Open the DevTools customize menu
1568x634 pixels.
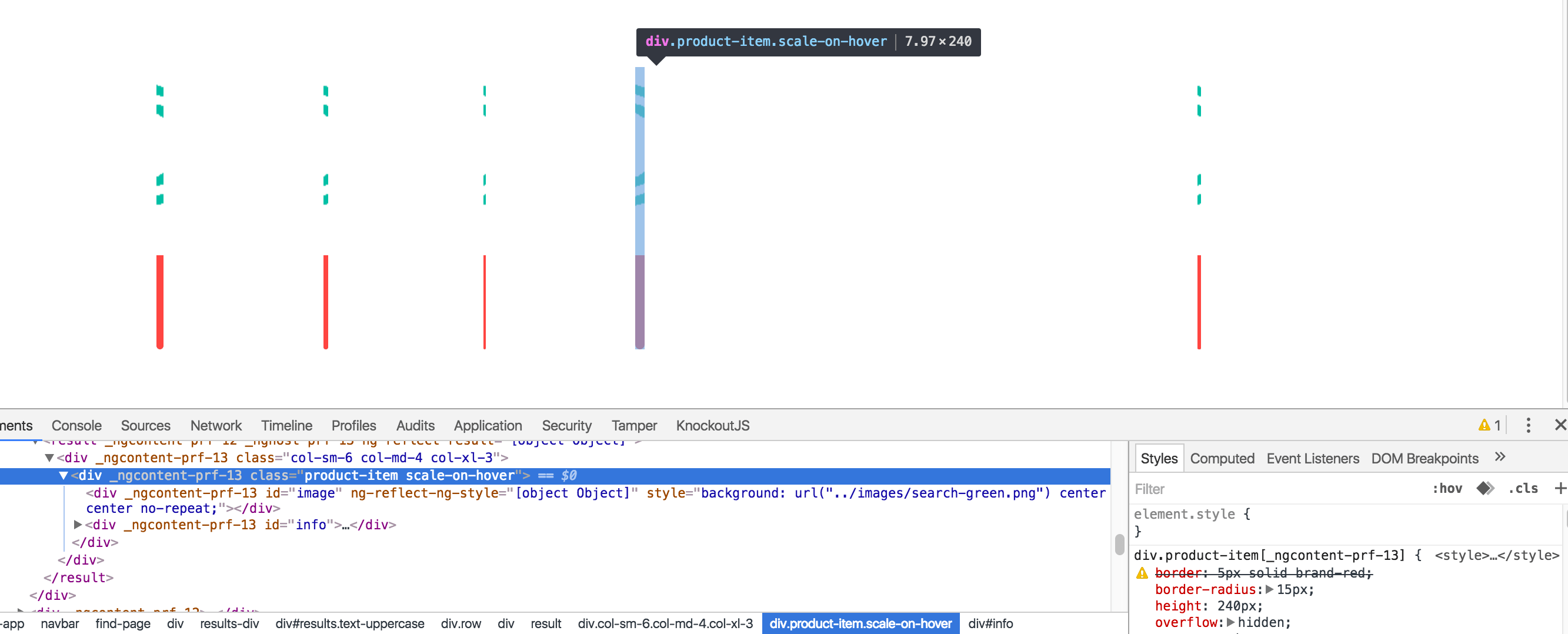click(x=1529, y=425)
